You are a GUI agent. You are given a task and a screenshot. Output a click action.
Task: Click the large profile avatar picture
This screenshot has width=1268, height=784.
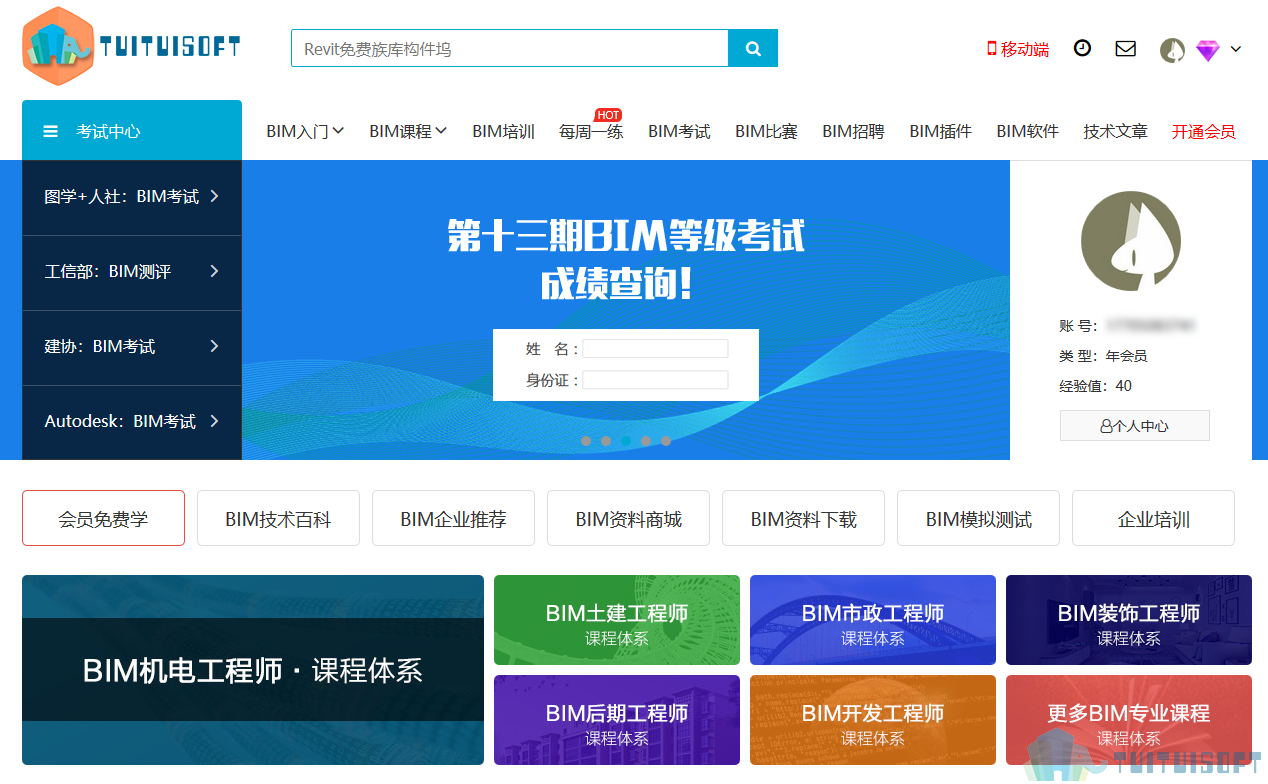pyautogui.click(x=1131, y=241)
